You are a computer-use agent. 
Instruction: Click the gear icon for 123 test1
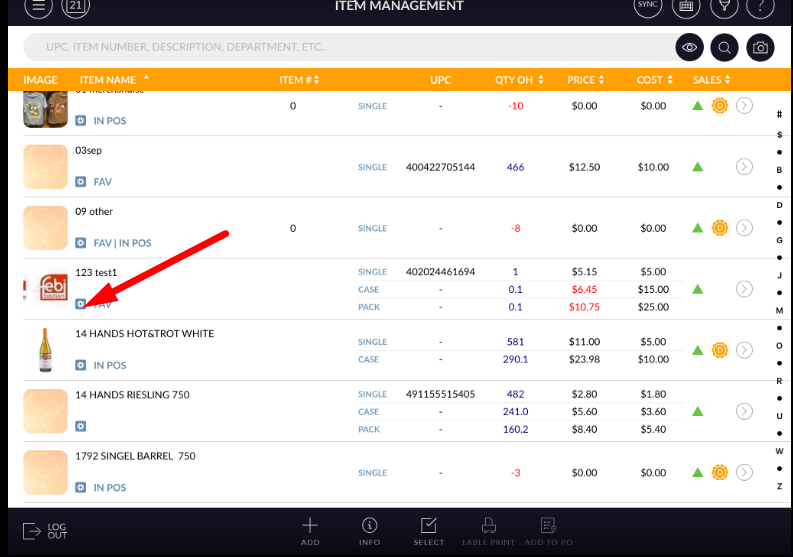coord(81,304)
